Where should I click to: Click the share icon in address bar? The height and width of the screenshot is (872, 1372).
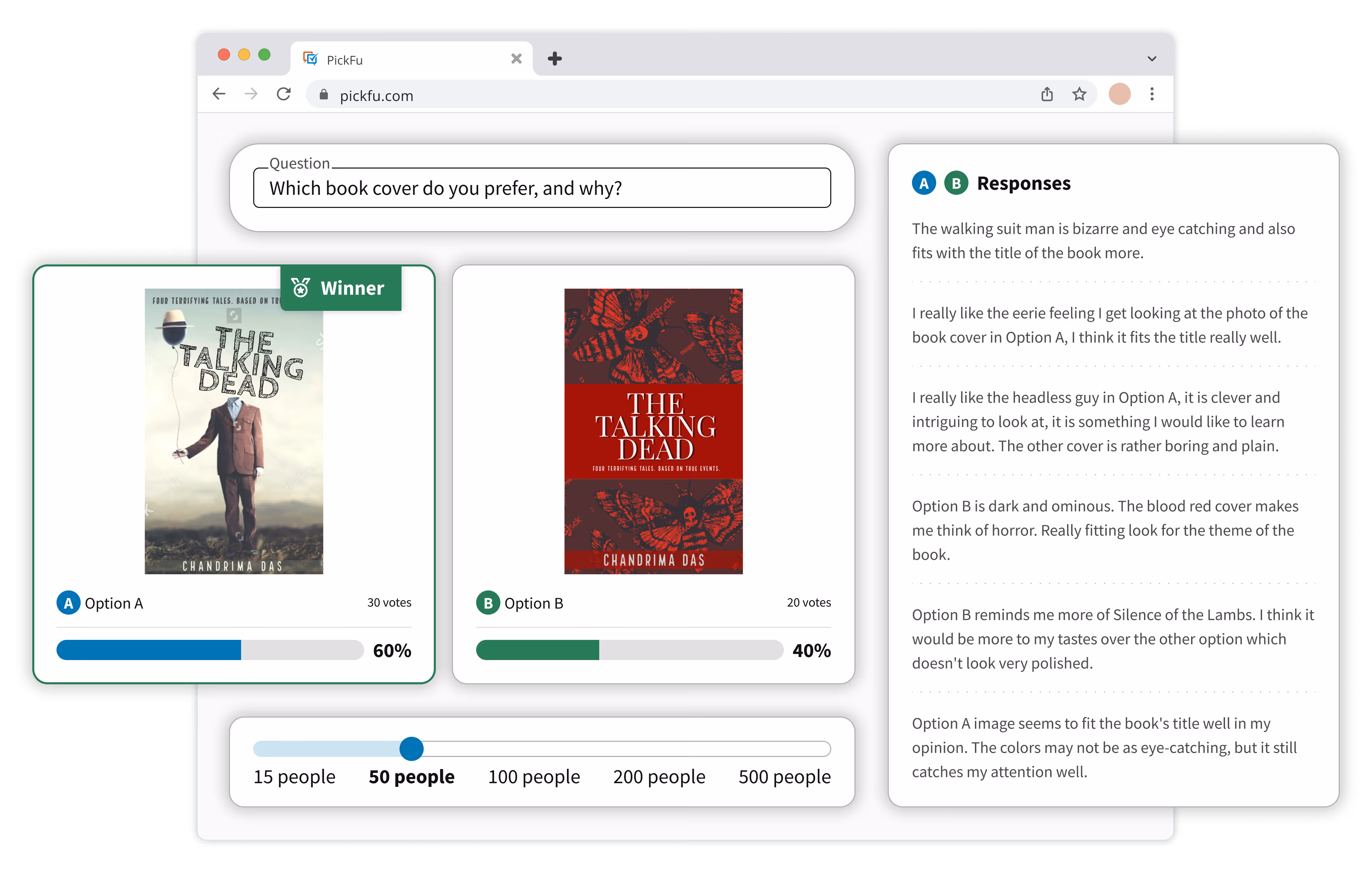(x=1047, y=94)
